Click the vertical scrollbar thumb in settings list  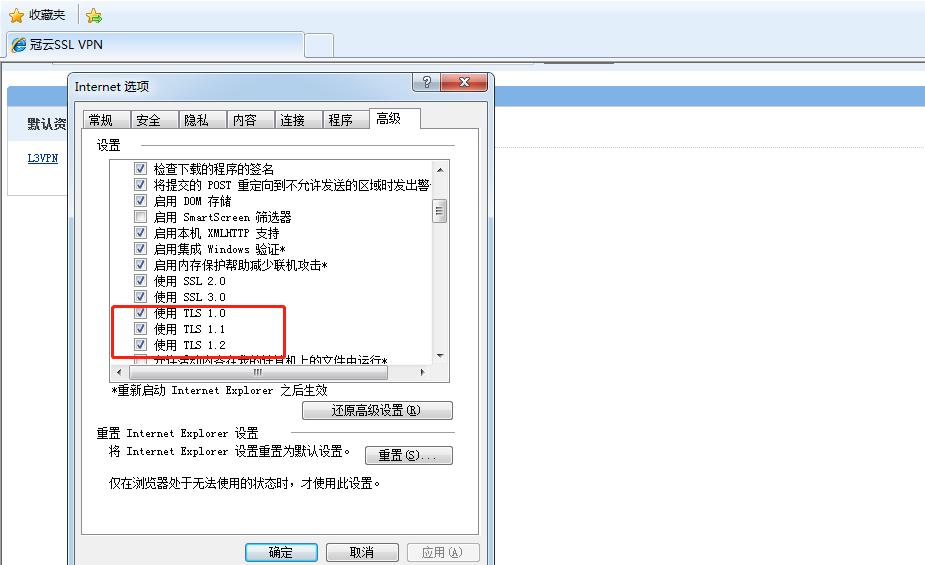point(439,211)
